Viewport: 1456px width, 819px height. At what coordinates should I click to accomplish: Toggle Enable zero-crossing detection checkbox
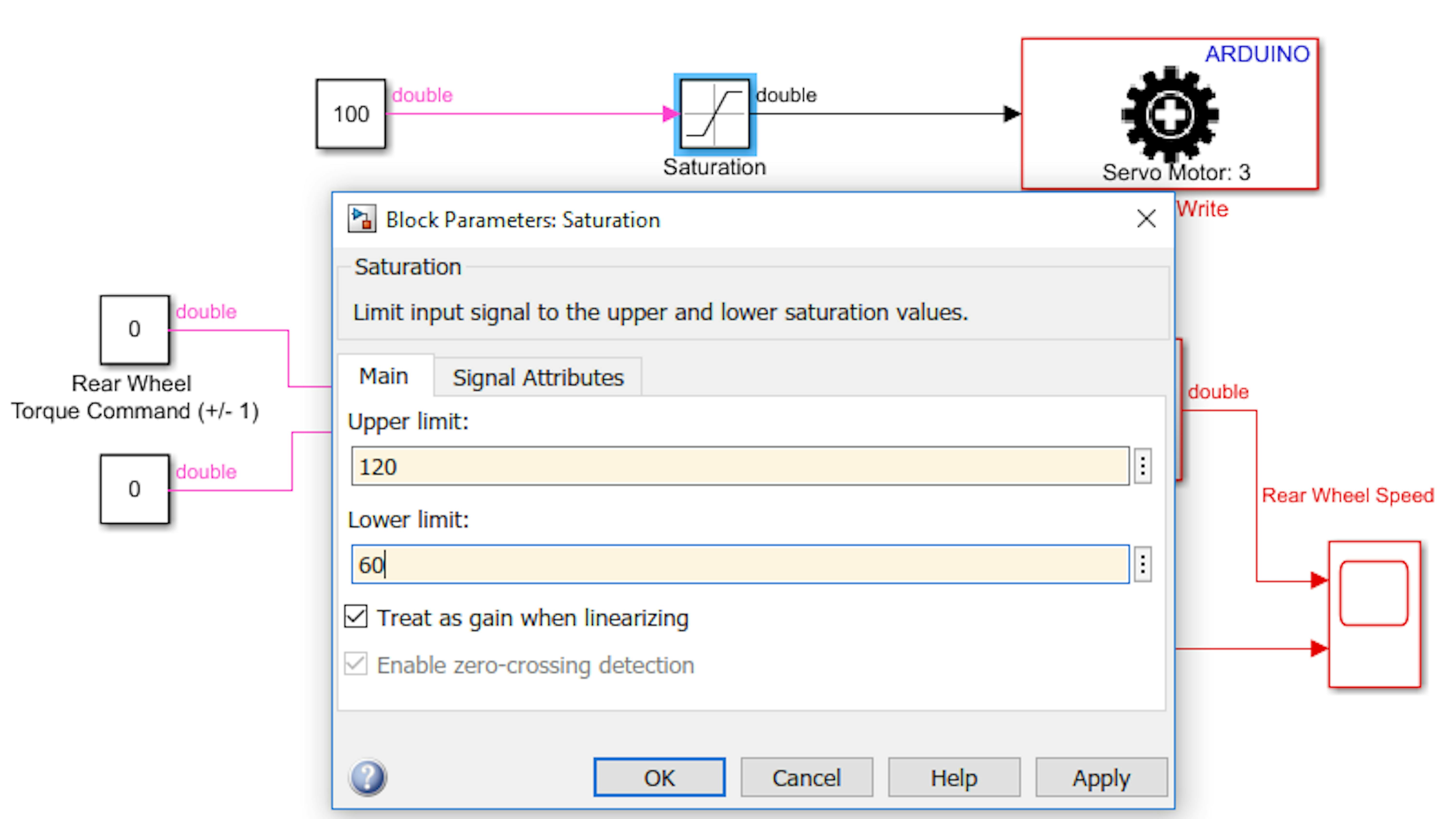tap(356, 665)
